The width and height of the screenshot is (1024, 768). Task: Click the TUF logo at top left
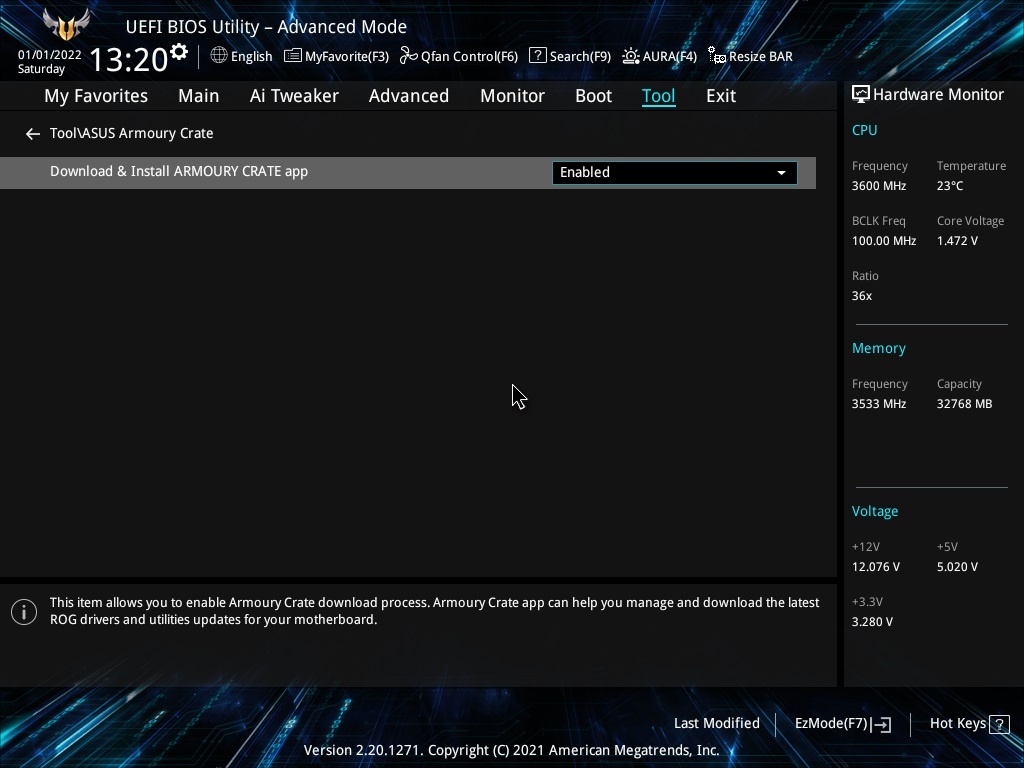tap(65, 24)
